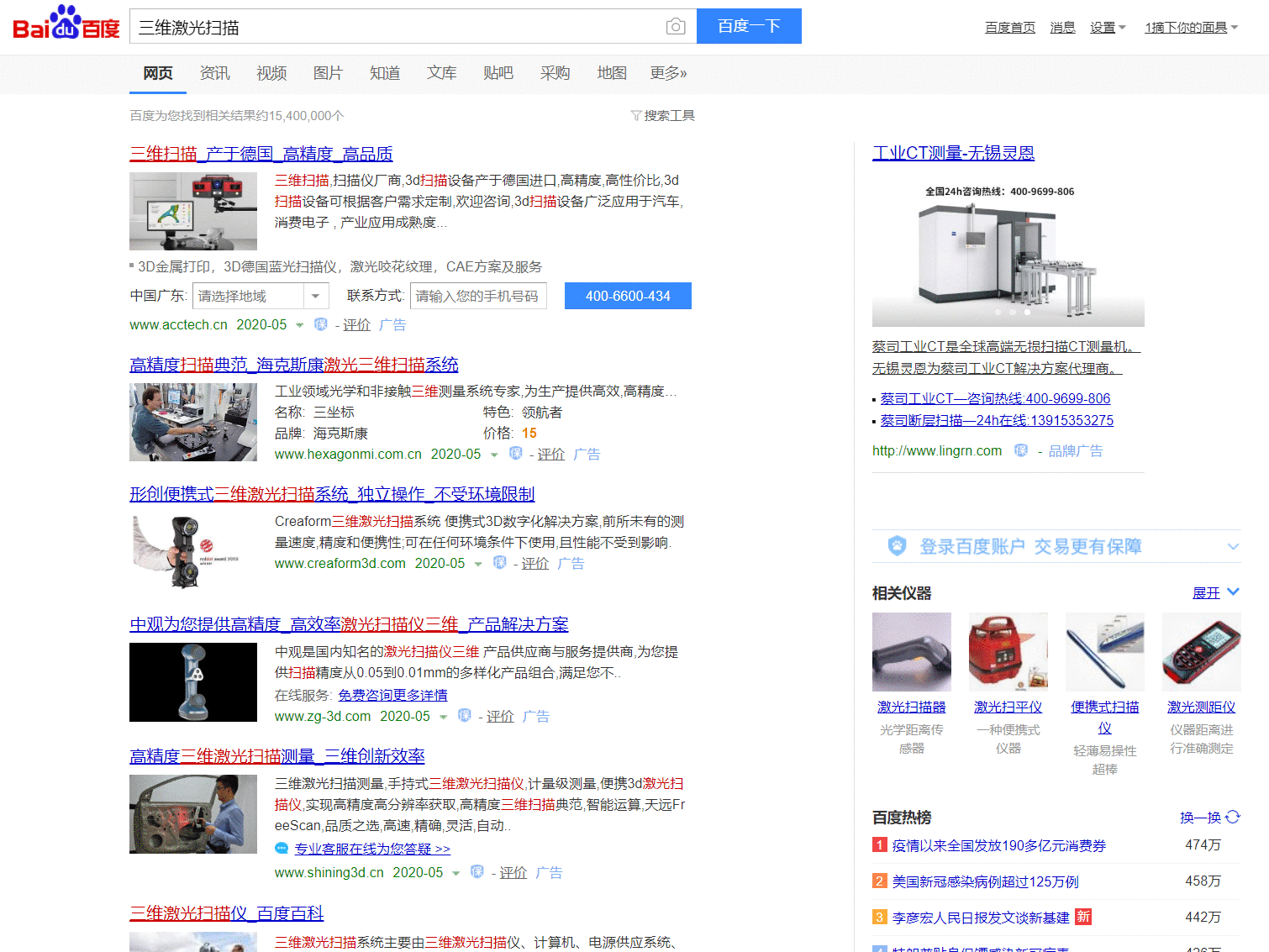
Task: Open 激光扫描器 instrument thumbnail
Action: tap(912, 652)
